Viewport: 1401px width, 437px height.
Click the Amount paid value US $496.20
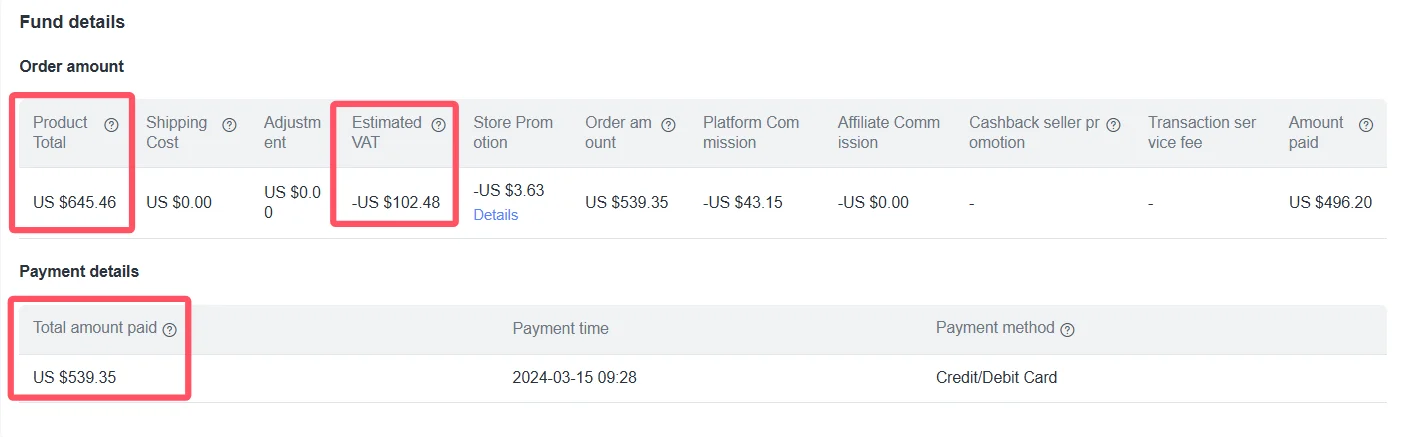[x=1330, y=202]
